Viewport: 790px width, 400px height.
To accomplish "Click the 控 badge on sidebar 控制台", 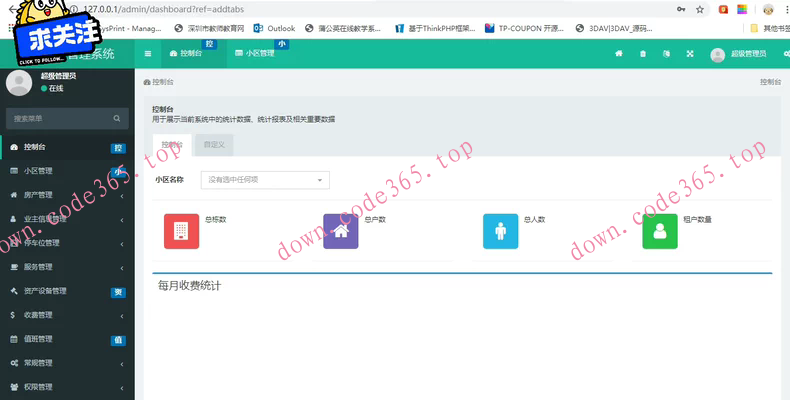I will pos(118,148).
